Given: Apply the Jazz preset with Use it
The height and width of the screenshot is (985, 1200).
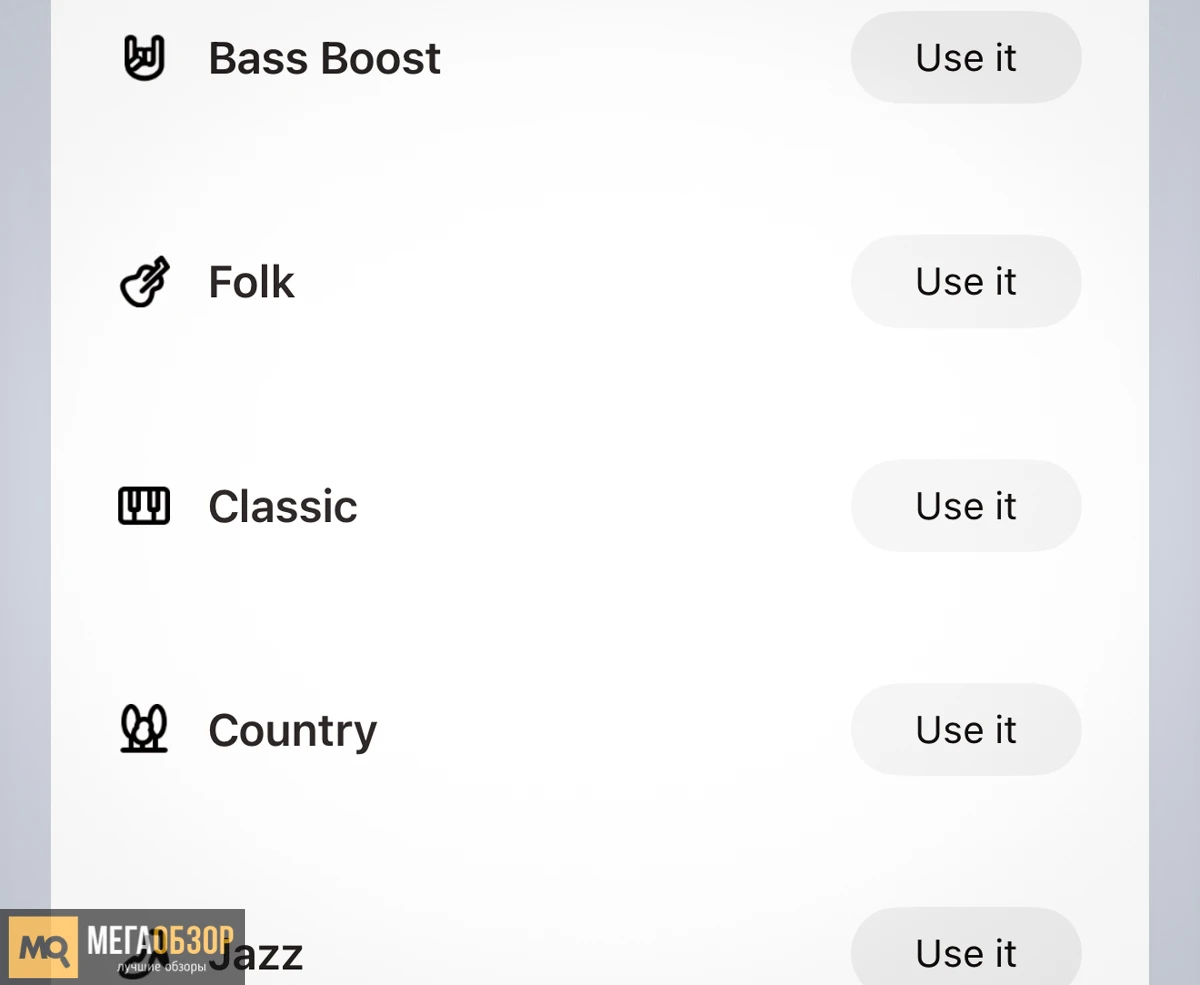Looking at the screenshot, I should (966, 948).
